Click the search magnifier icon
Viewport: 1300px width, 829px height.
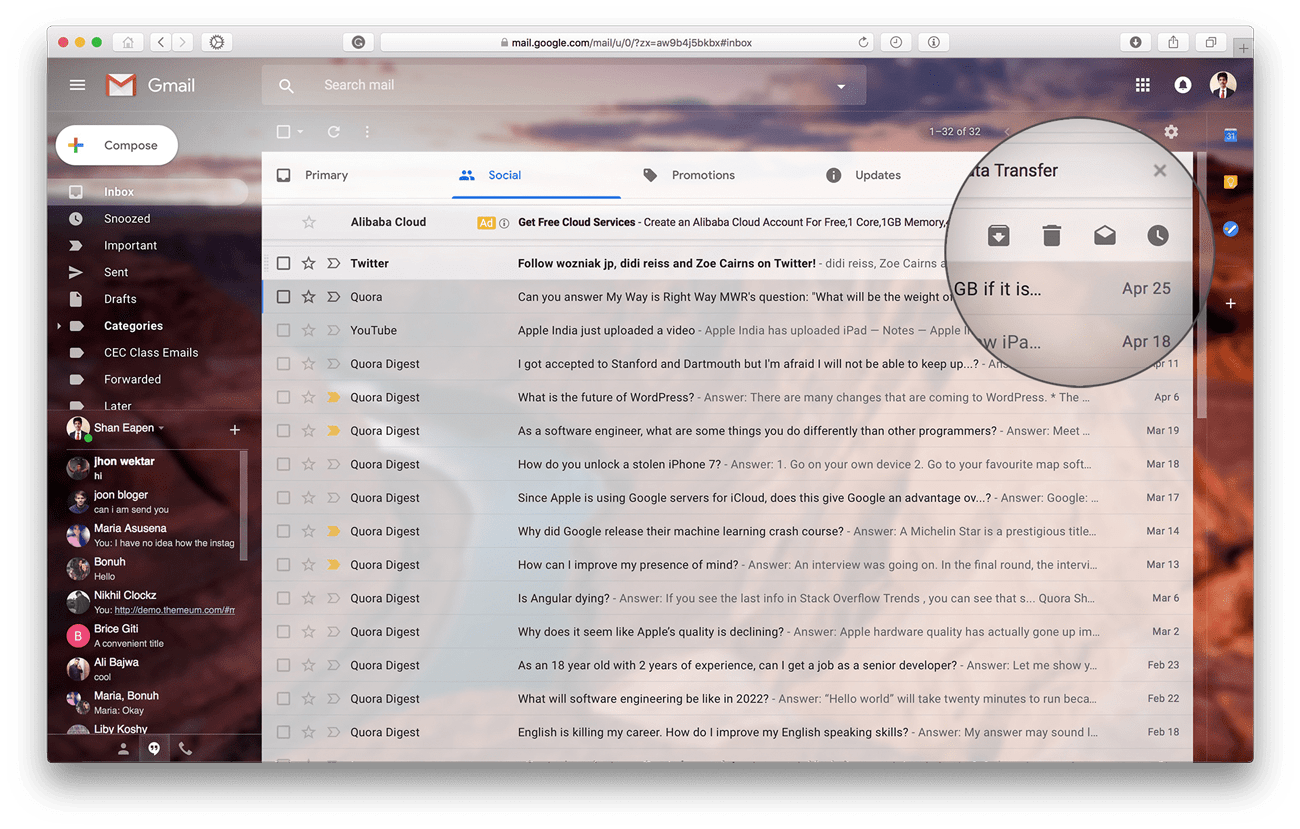pyautogui.click(x=286, y=86)
